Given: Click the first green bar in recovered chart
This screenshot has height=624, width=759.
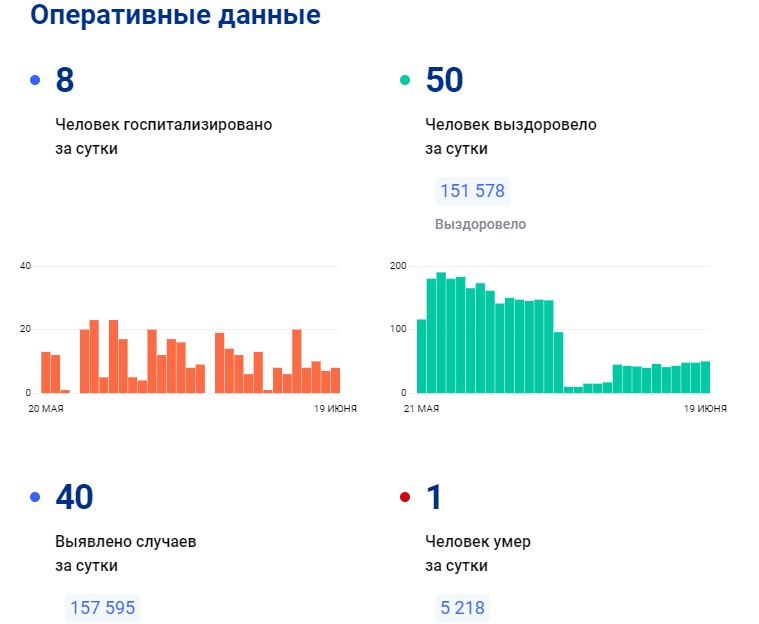Looking at the screenshot, I should (x=421, y=356).
